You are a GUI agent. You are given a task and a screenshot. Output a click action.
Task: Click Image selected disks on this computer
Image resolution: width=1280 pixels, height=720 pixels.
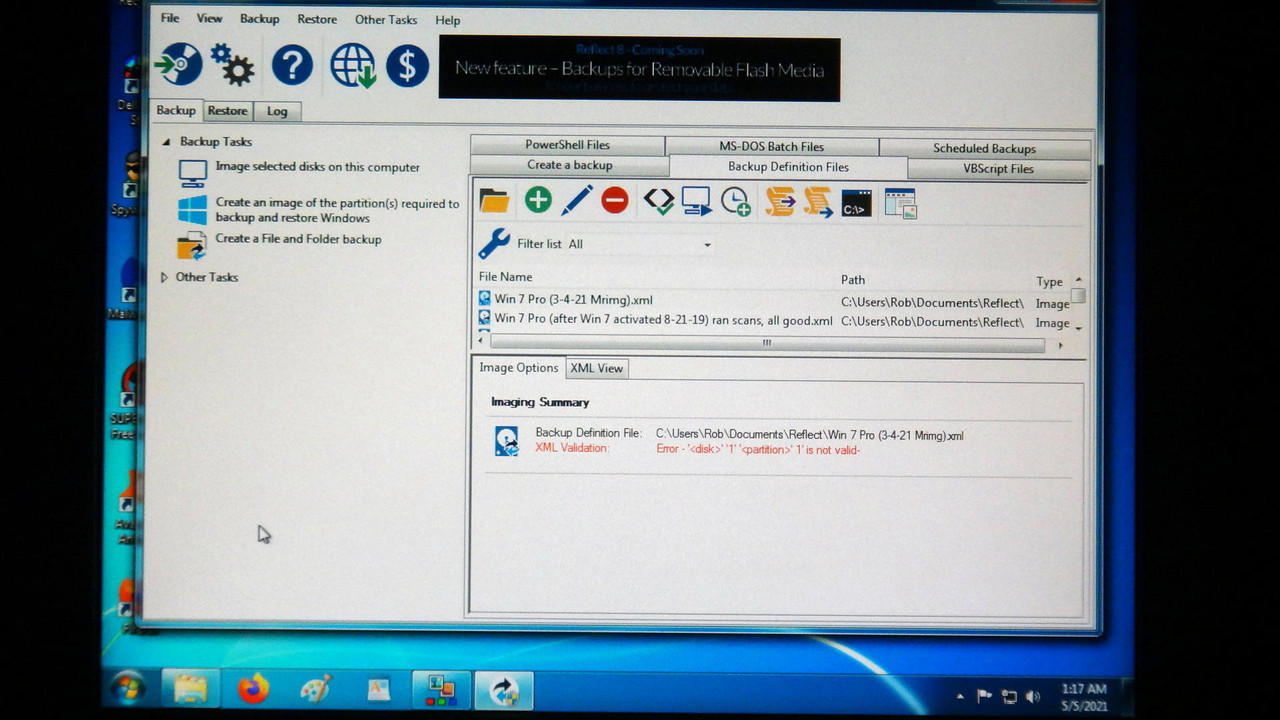[x=318, y=167]
